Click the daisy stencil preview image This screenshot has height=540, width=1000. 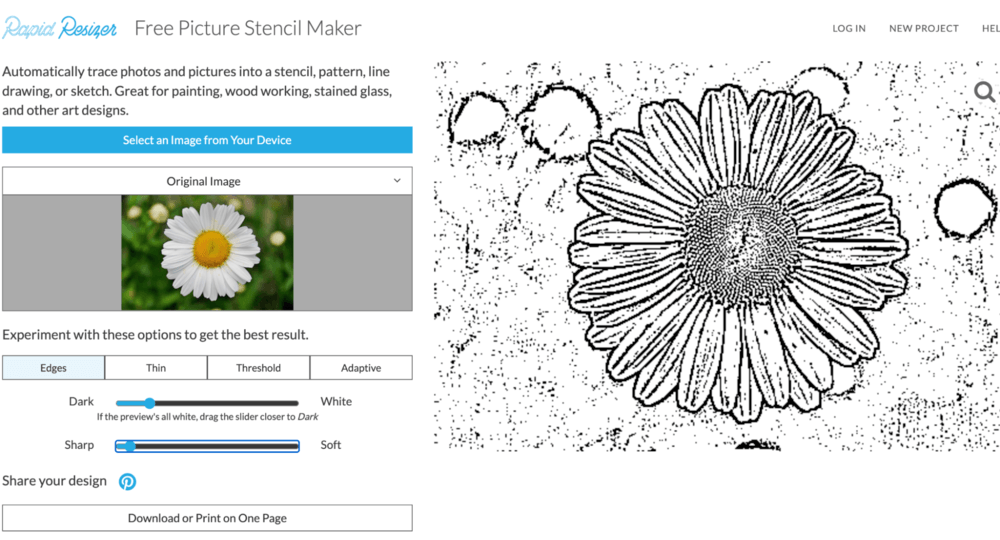coord(717,256)
